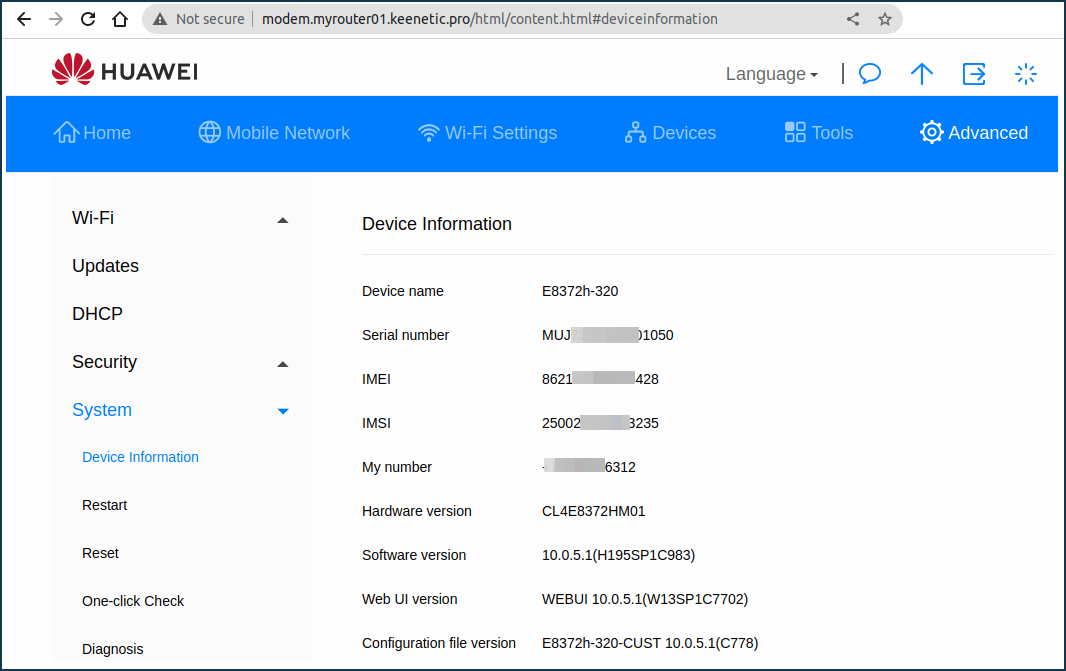Click the browser address bar

point(500,18)
